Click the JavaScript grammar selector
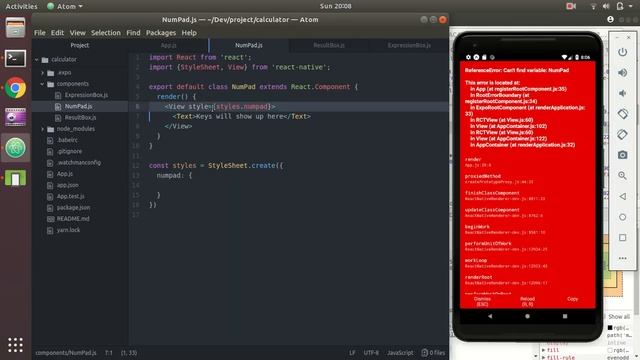 [400, 353]
